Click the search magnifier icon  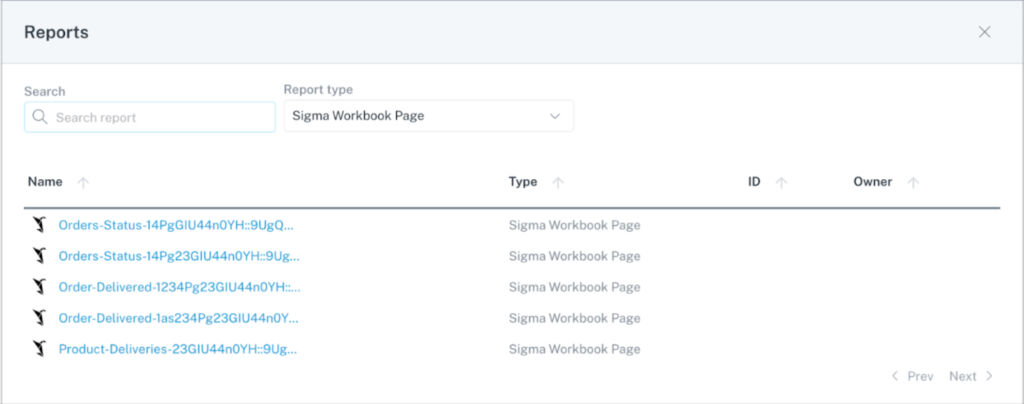pos(40,117)
